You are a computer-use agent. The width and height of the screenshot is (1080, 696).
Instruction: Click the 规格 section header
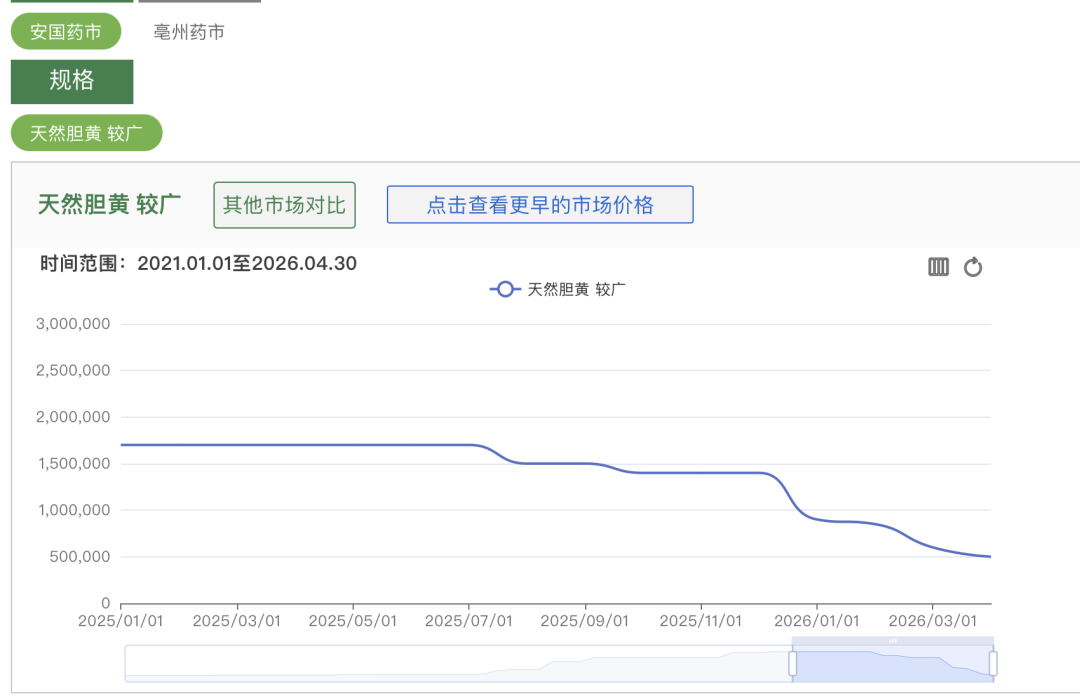(x=72, y=81)
